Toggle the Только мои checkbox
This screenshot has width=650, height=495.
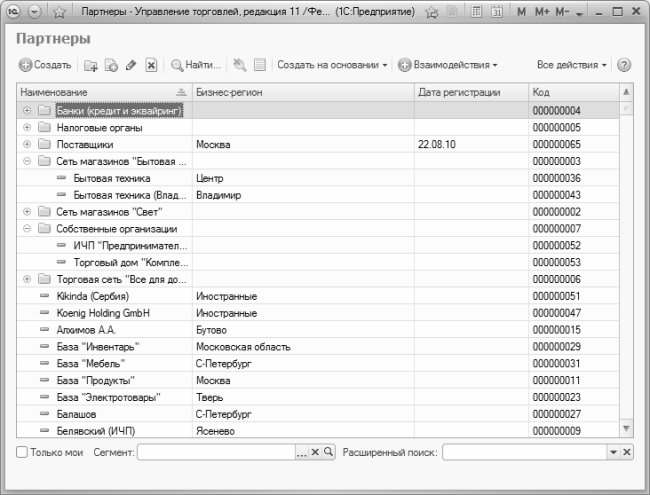tap(22, 452)
